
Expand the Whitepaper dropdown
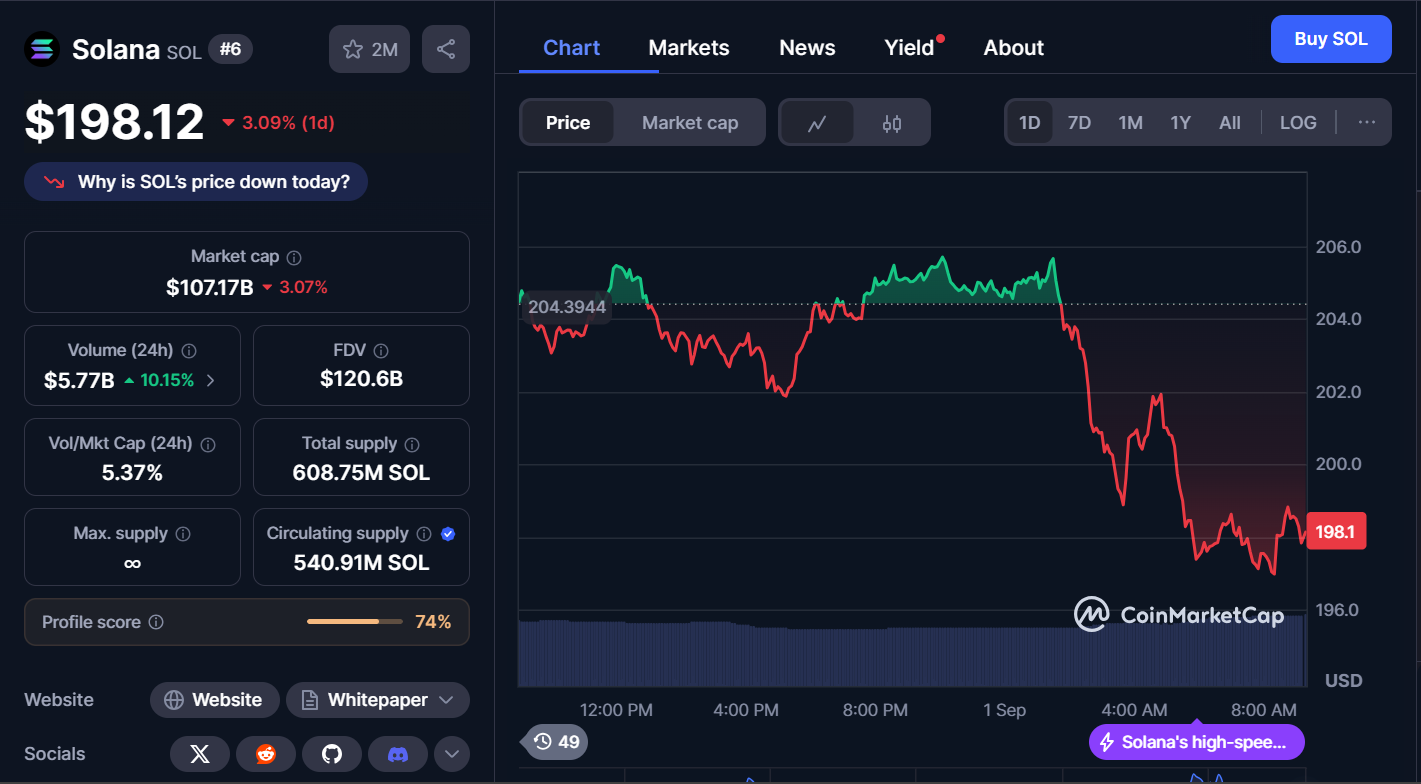click(x=378, y=700)
